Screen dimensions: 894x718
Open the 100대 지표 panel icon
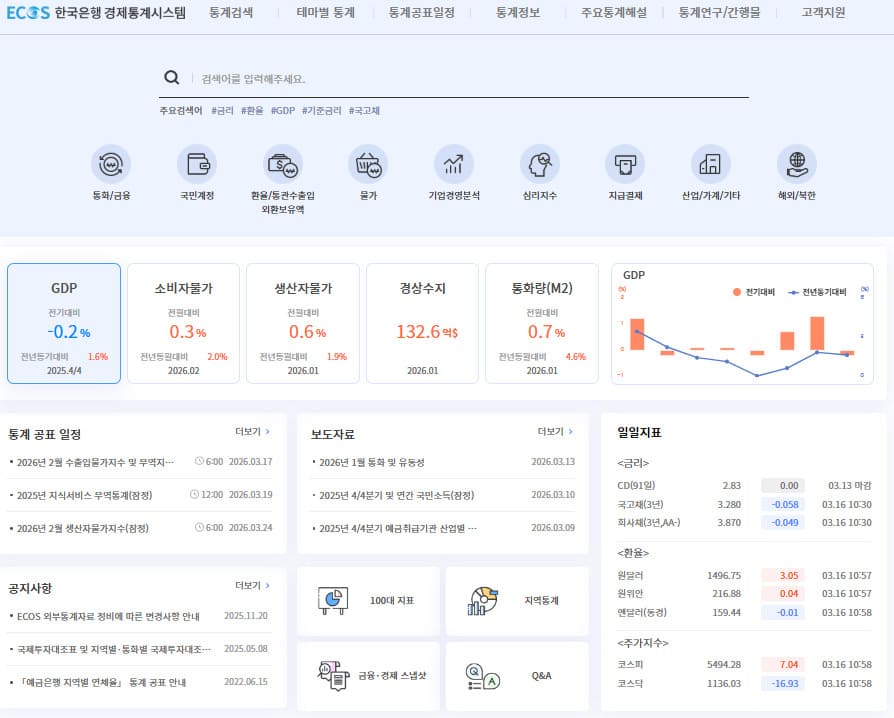(x=332, y=600)
